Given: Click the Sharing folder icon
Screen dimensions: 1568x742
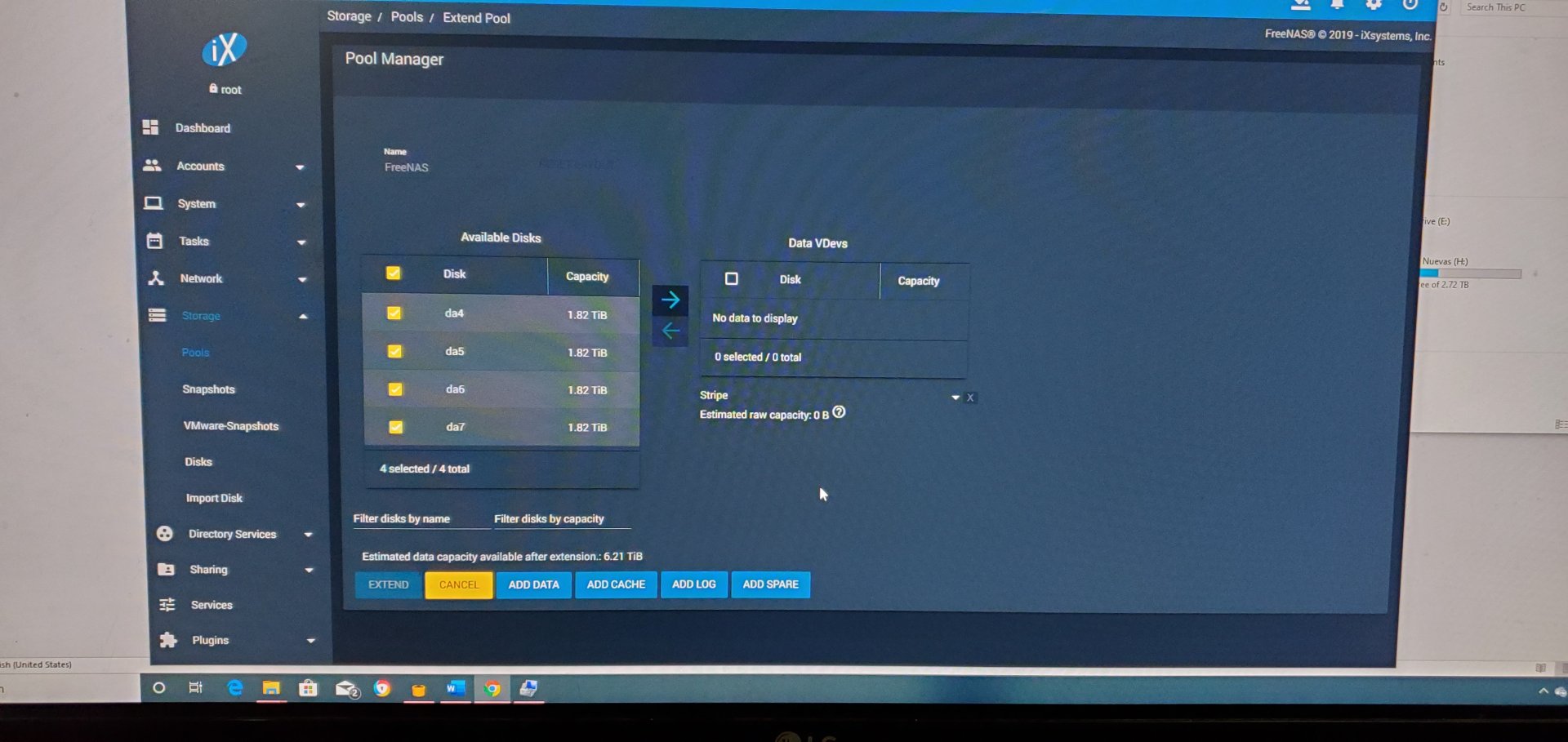Looking at the screenshot, I should coord(166,569).
